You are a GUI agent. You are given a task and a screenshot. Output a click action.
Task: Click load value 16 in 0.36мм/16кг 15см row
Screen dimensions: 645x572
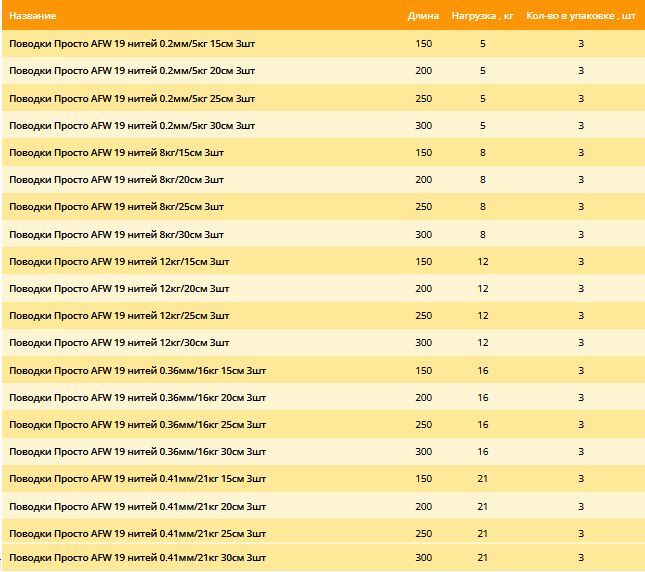(483, 371)
